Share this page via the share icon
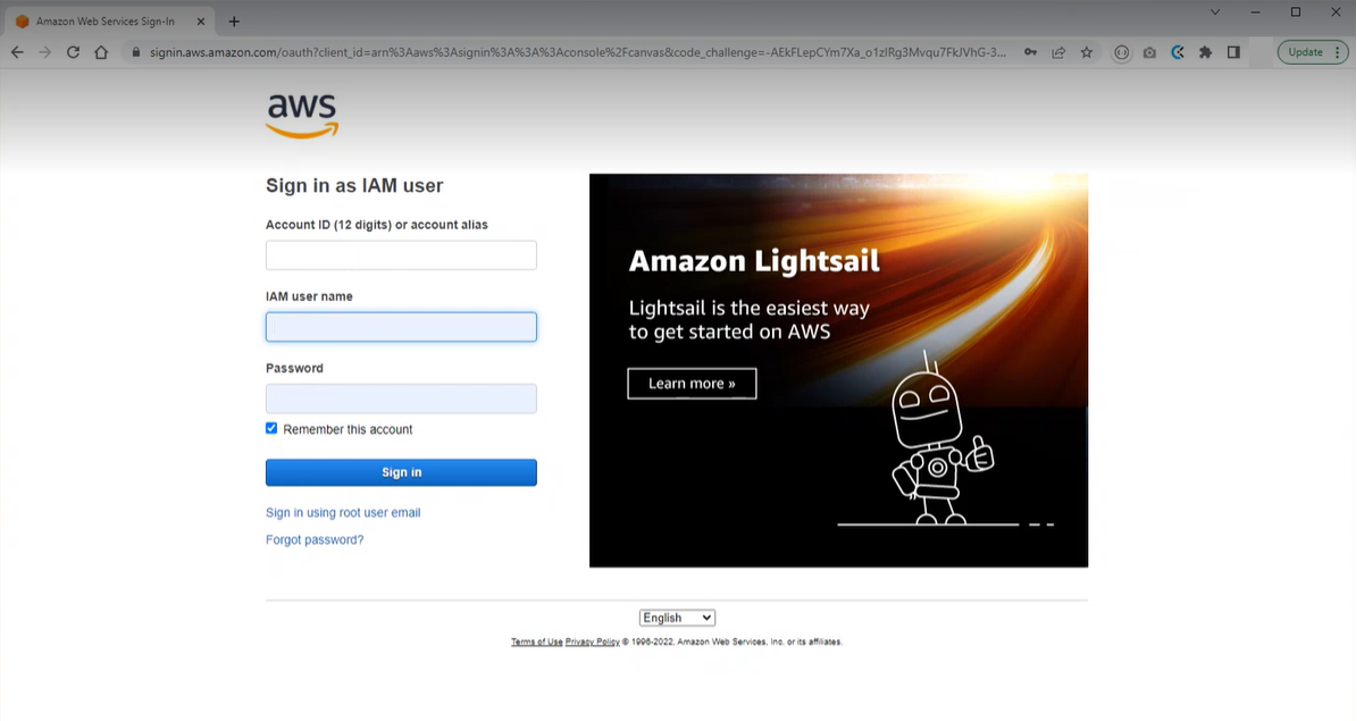 pos(1058,52)
